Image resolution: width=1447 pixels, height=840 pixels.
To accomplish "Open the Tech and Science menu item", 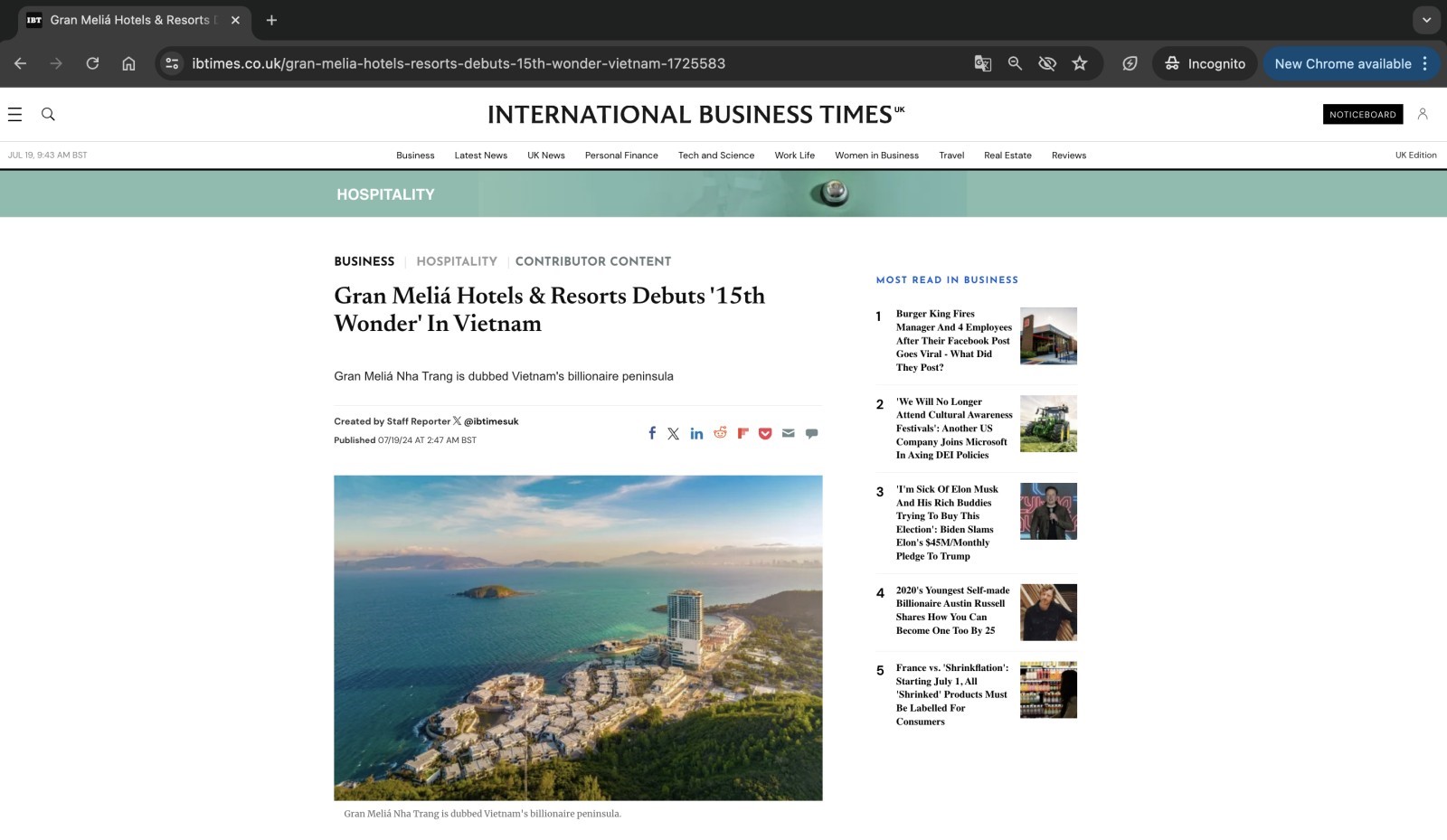I will point(715,155).
